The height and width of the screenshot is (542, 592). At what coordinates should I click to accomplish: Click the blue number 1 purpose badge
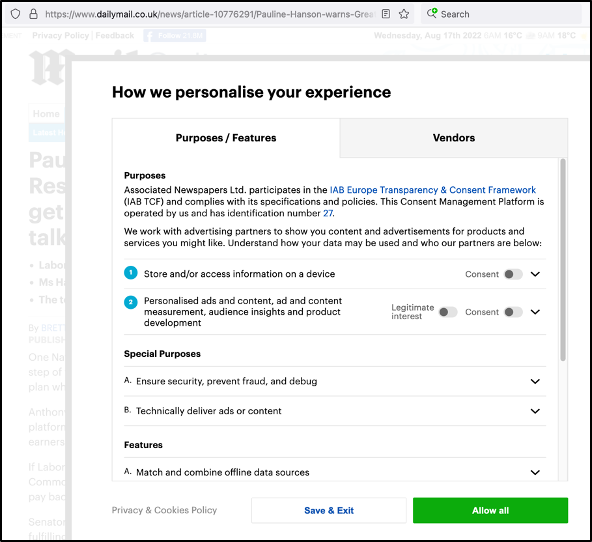click(131, 273)
